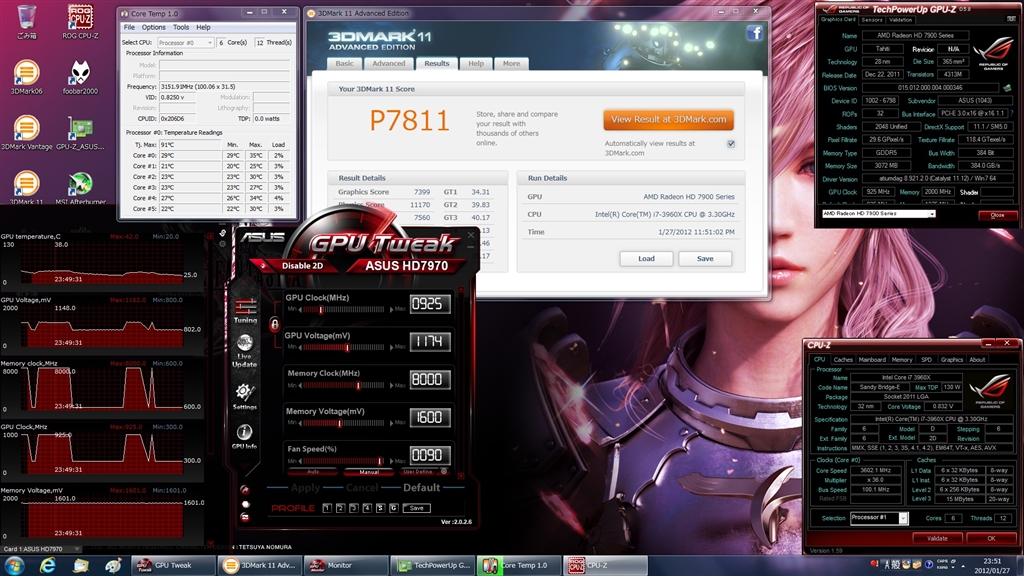Screen dimensions: 1024x576
Task: Click the tray help question mark icon
Action: tap(929, 564)
